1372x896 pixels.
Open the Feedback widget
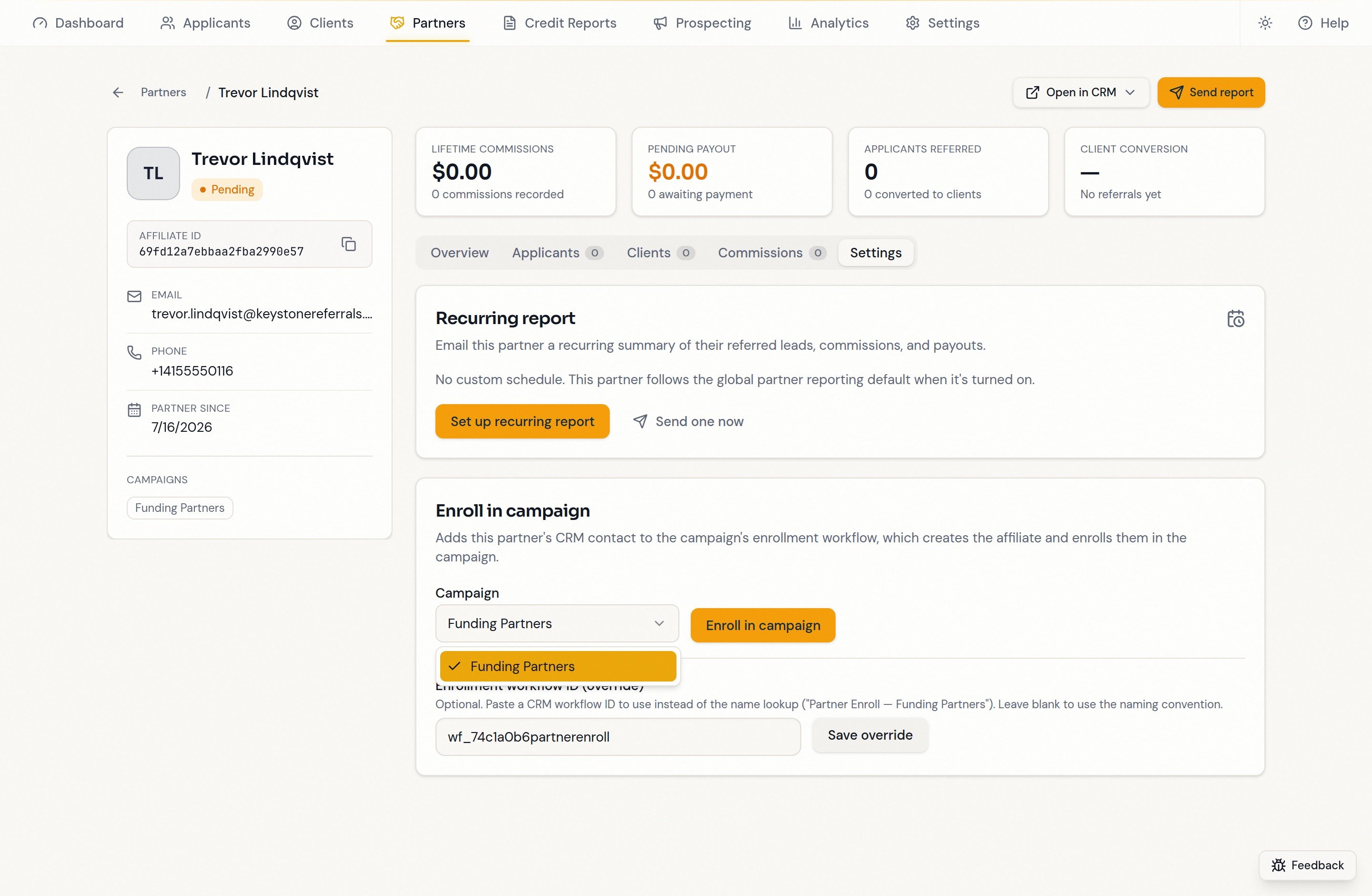[x=1307, y=865]
